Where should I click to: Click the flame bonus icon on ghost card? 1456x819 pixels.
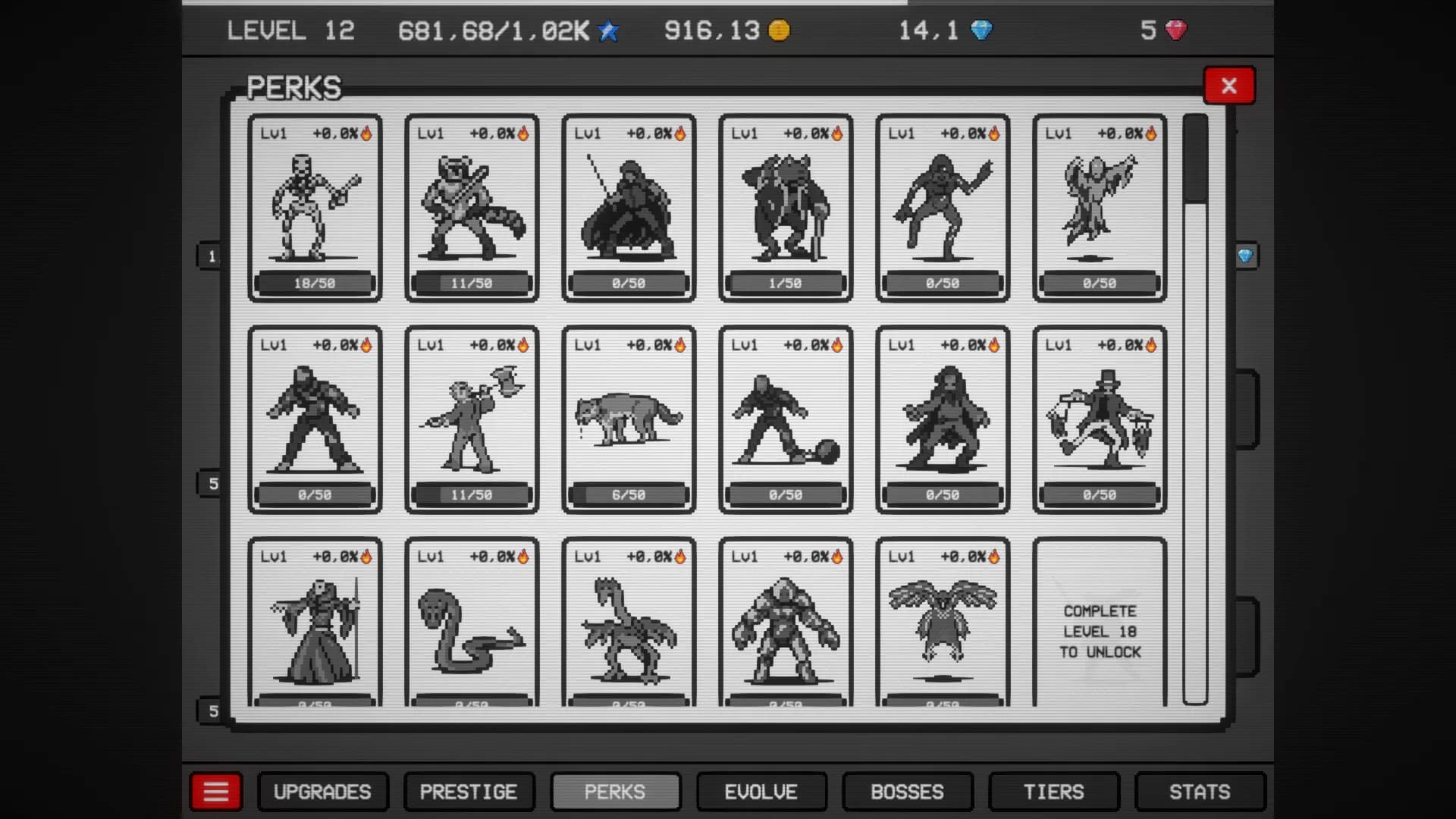(x=1151, y=133)
